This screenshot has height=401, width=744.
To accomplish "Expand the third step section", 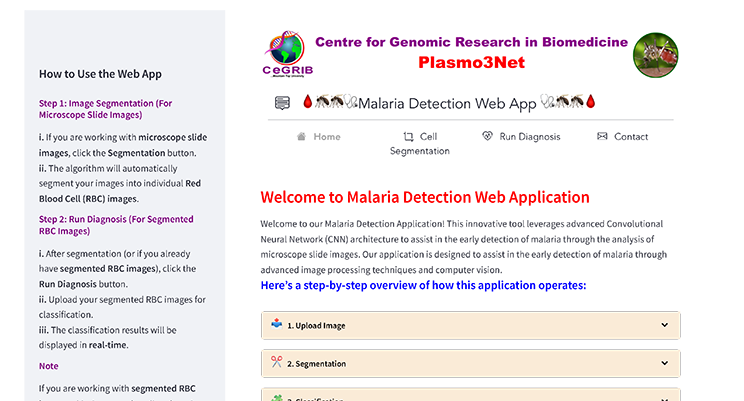I will pos(470,397).
